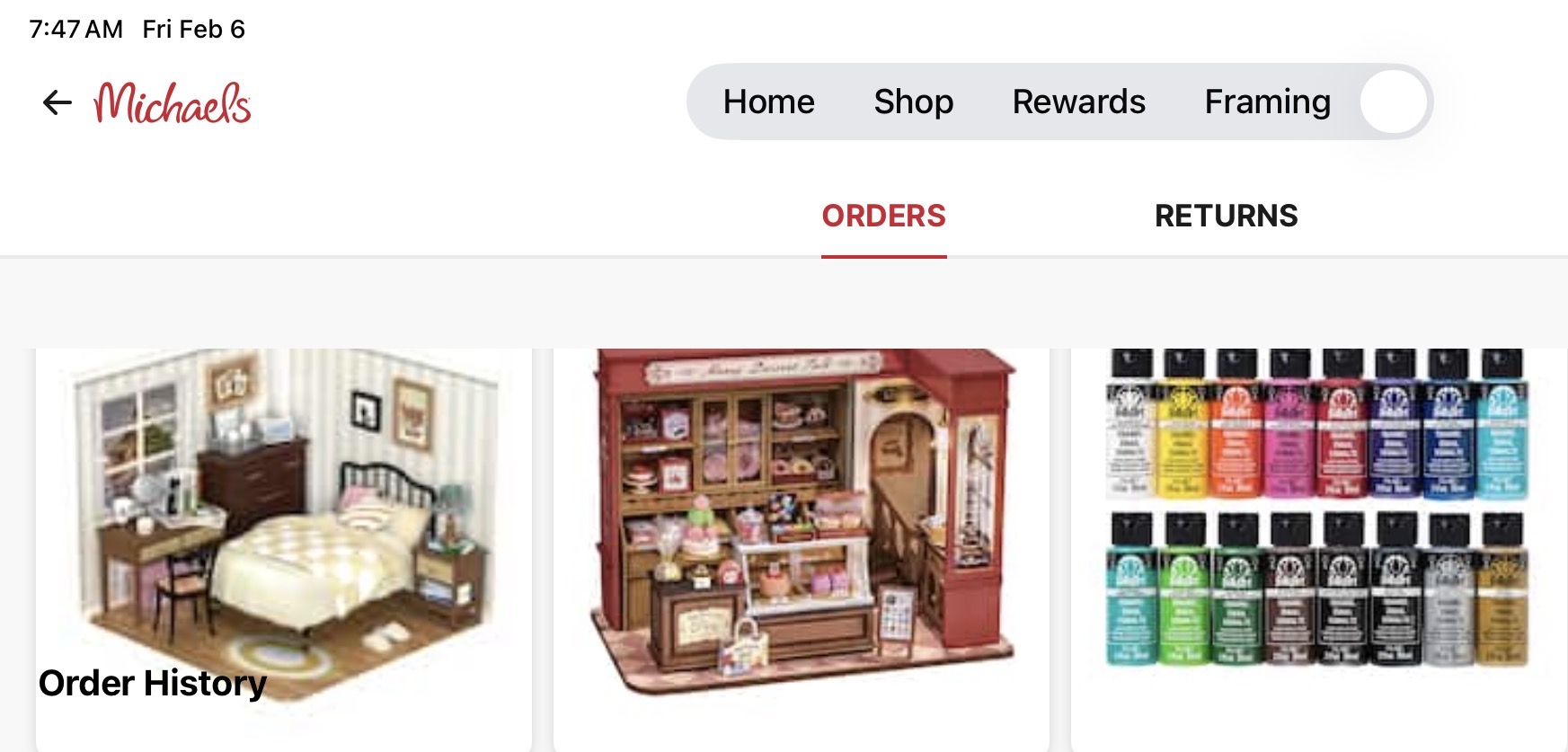Tap the Fri Feb 6 status date

[x=193, y=29]
